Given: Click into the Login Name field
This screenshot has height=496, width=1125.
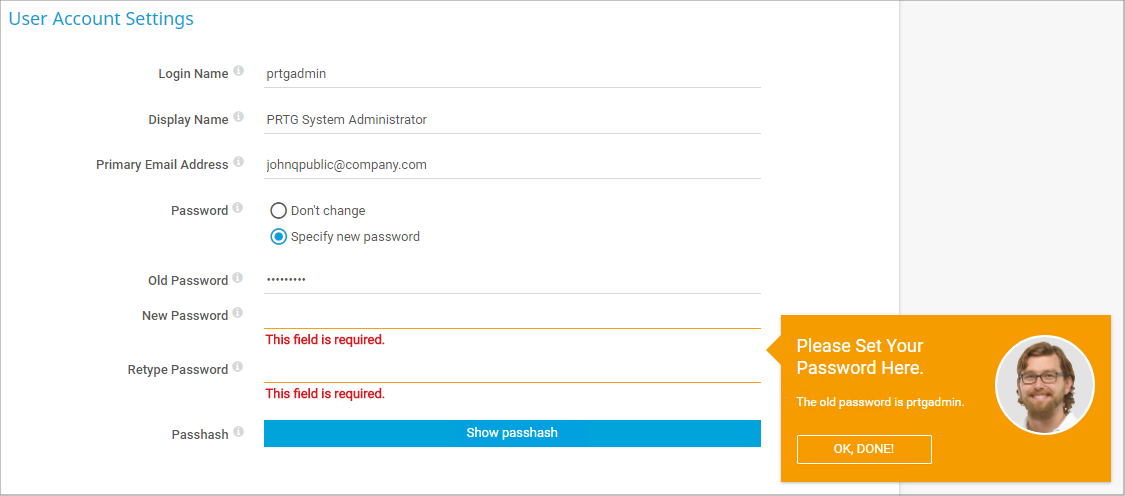Looking at the screenshot, I should 512,73.
